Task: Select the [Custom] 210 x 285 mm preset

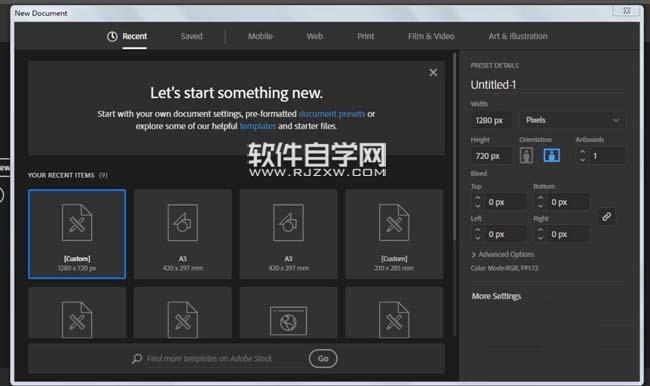Action: tap(394, 234)
